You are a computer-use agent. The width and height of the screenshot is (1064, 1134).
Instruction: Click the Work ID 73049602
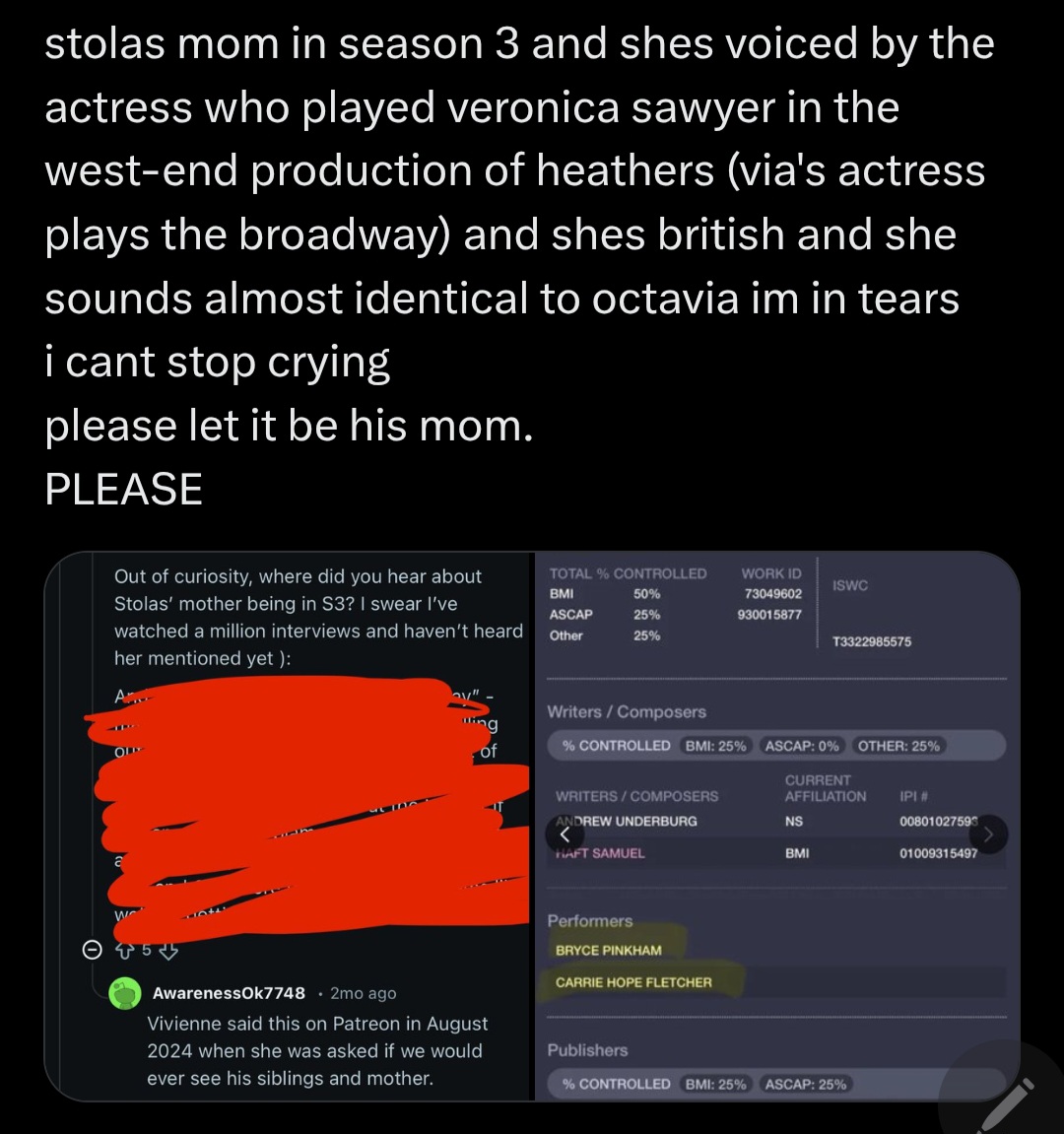tap(773, 594)
